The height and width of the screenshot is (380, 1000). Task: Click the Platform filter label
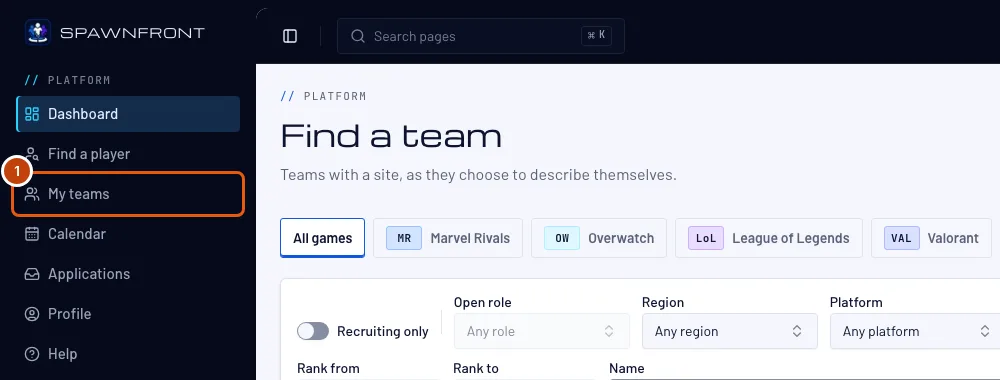coord(856,302)
